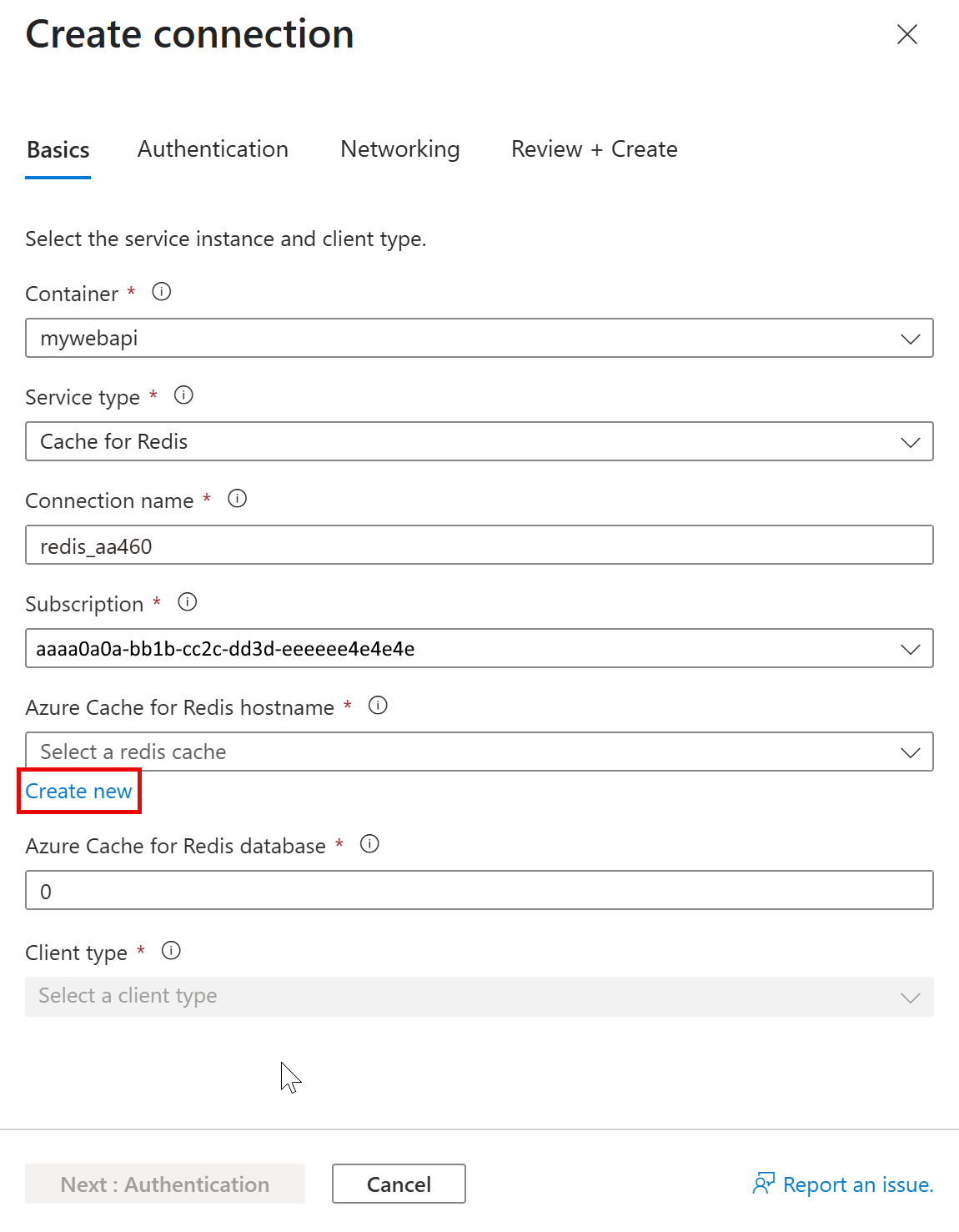Image resolution: width=959 pixels, height=1232 pixels.
Task: Open the Subscription dropdown
Action: [x=479, y=648]
